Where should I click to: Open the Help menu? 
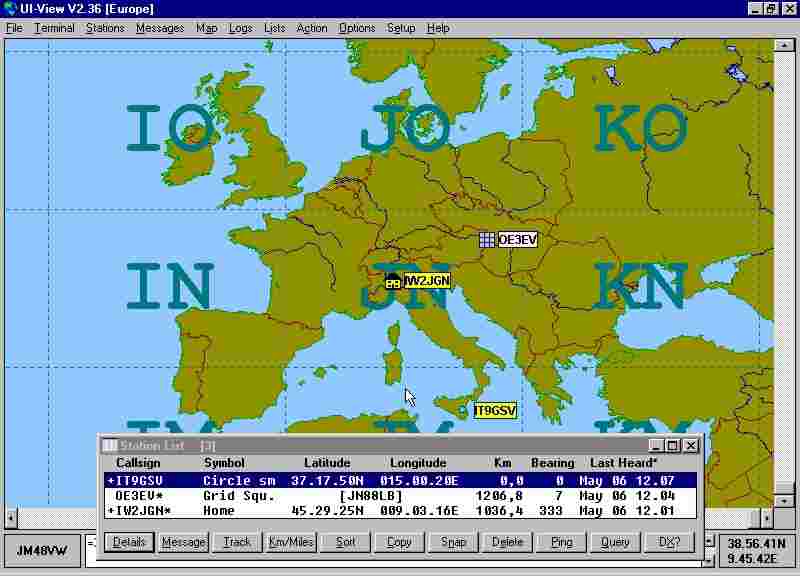tap(438, 28)
